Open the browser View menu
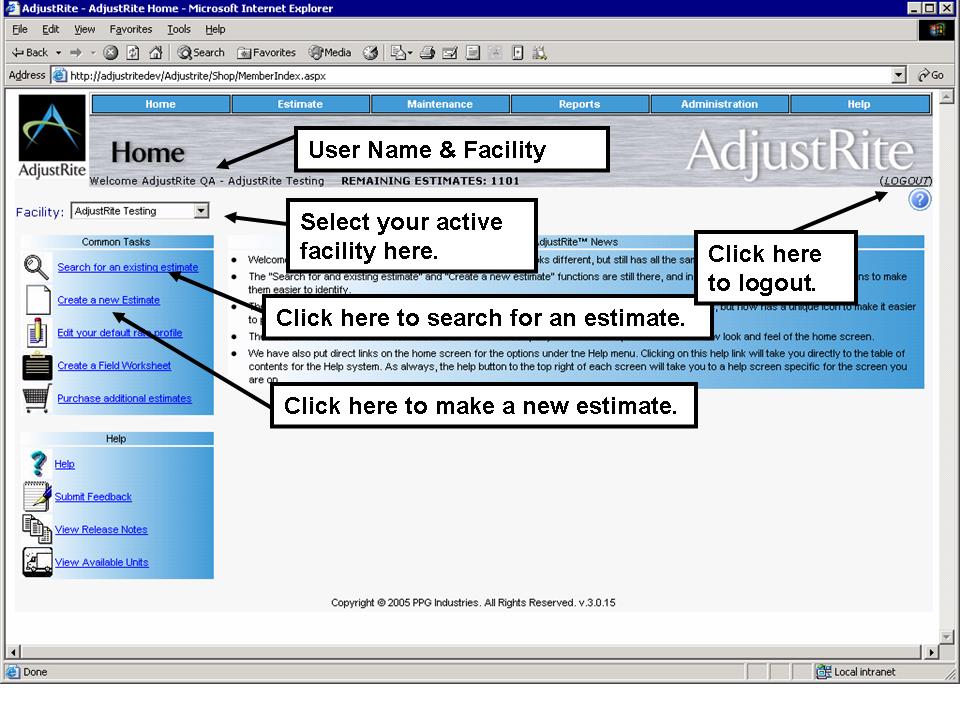The width and height of the screenshot is (960, 720). point(84,29)
